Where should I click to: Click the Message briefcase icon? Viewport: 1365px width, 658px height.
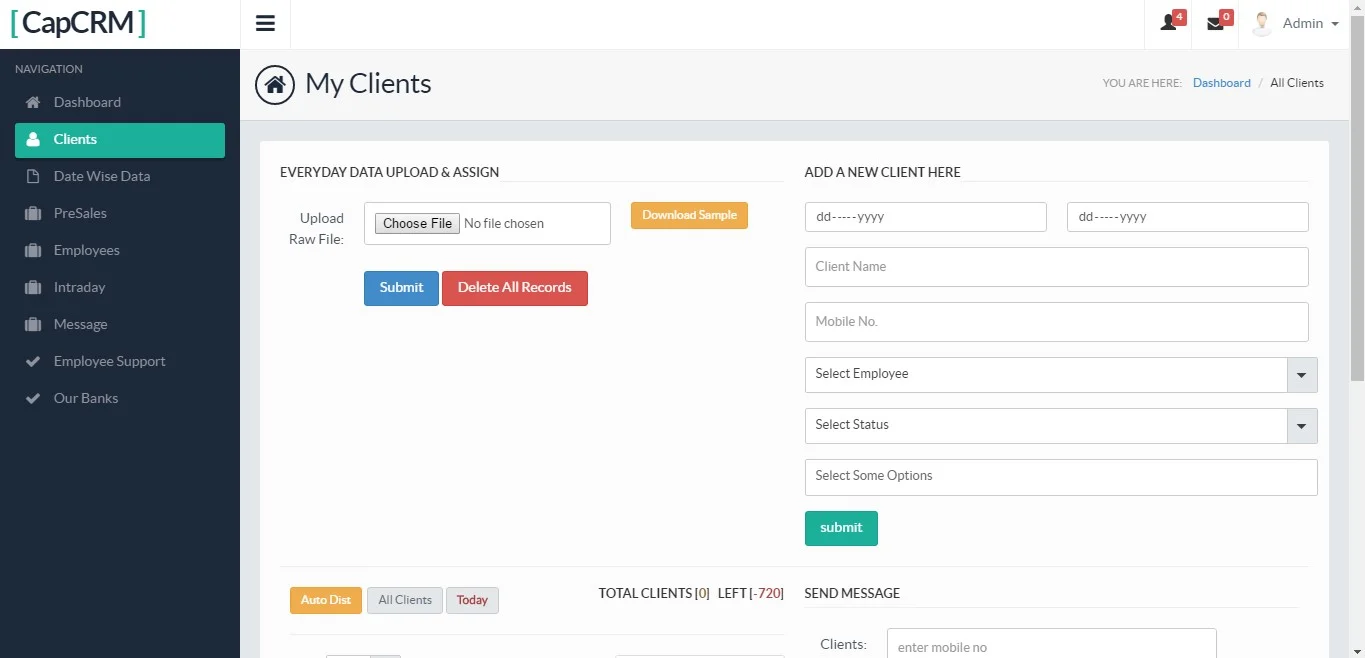tap(33, 324)
